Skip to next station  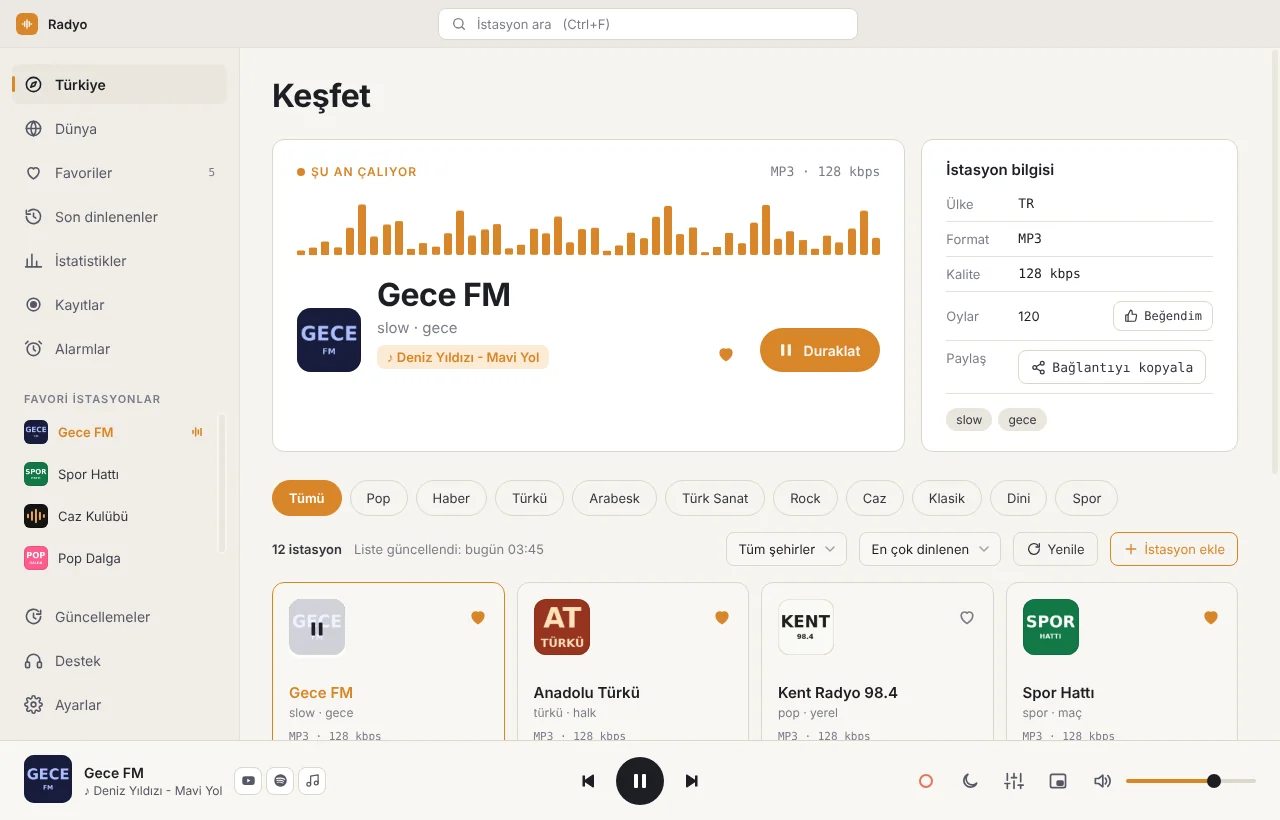691,781
